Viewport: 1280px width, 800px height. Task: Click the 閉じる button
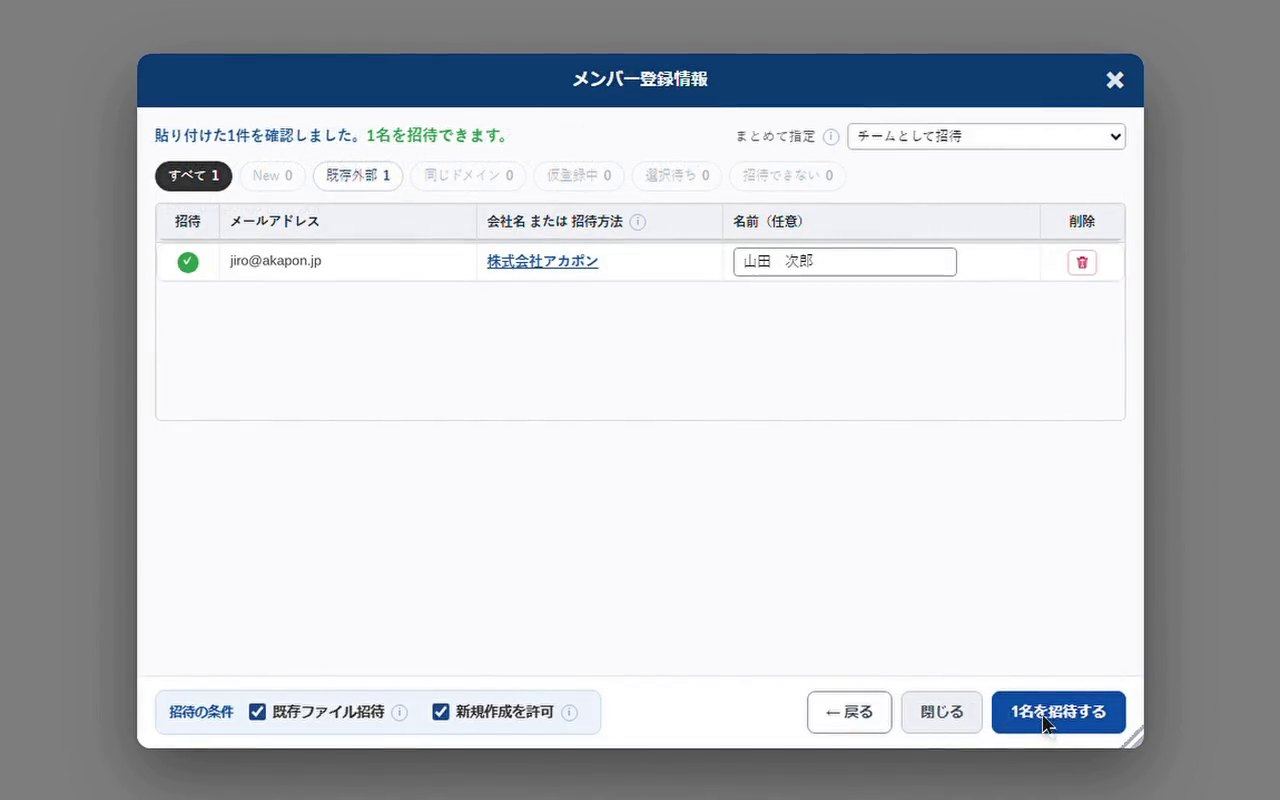point(942,712)
